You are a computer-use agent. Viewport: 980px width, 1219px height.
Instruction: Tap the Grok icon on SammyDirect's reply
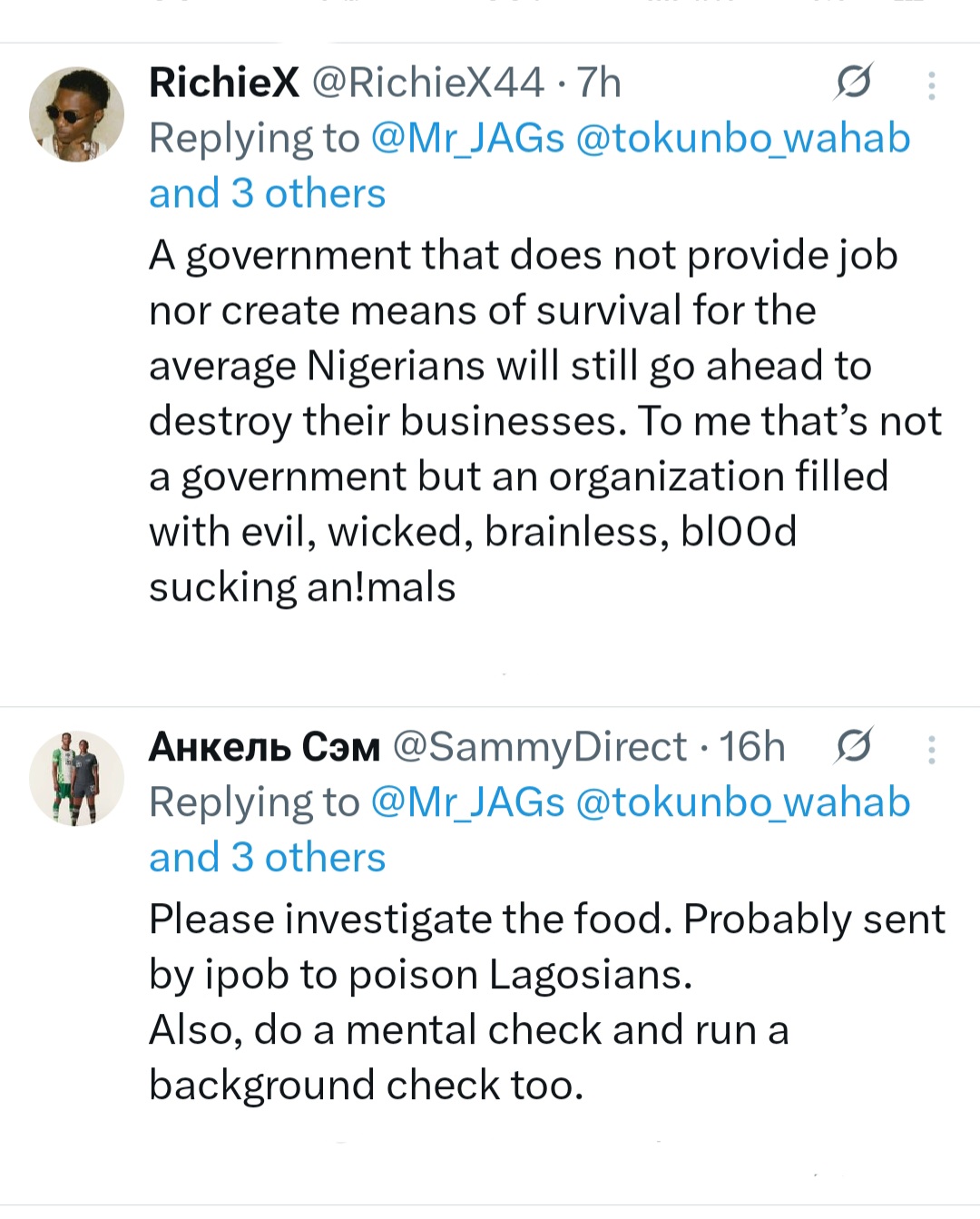pyautogui.click(x=853, y=747)
